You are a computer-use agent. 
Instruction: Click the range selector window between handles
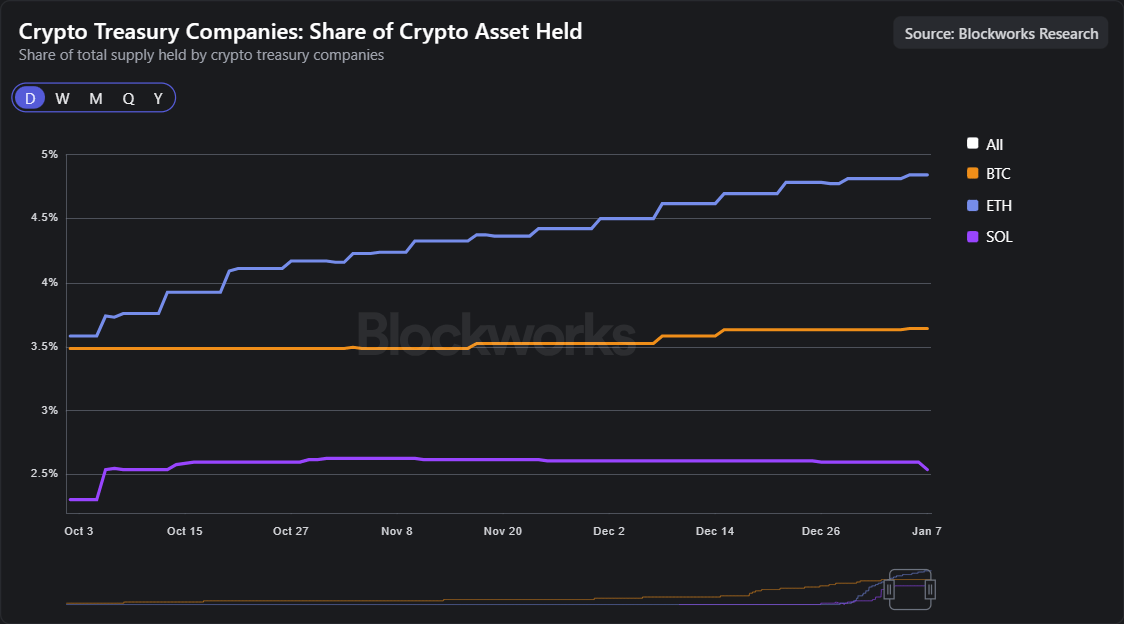pos(911,590)
